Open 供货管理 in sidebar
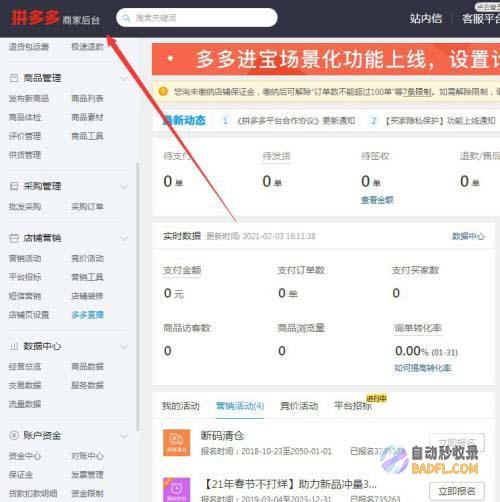The width and height of the screenshot is (500, 502). (x=25, y=155)
